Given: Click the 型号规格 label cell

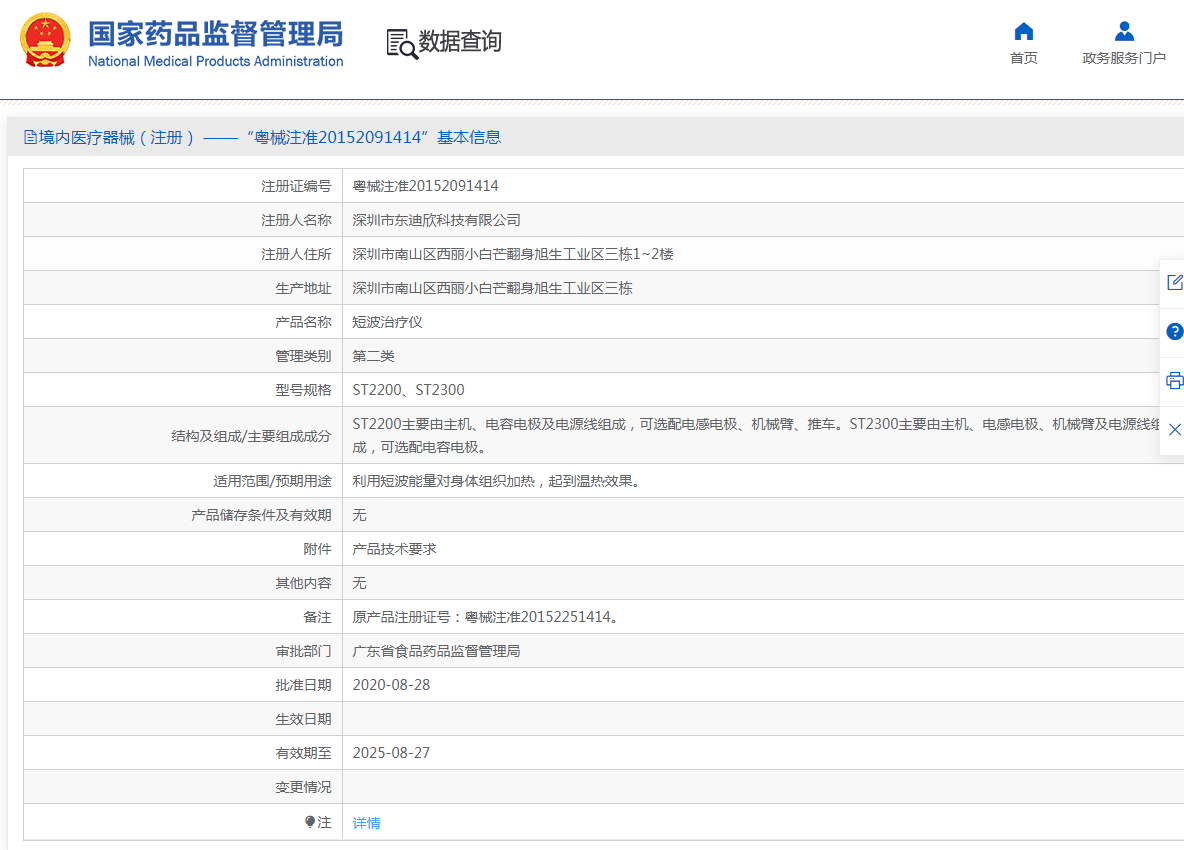Looking at the screenshot, I should [183, 390].
